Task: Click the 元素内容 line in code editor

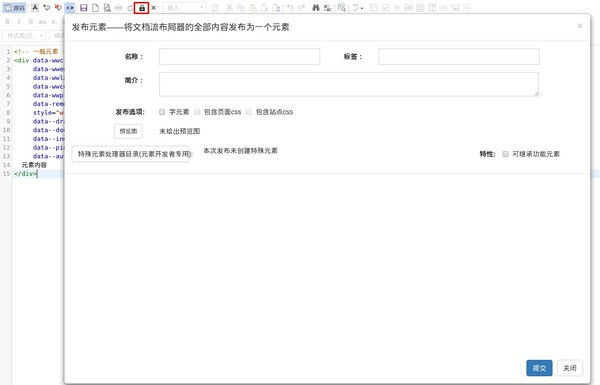Action: click(x=34, y=165)
